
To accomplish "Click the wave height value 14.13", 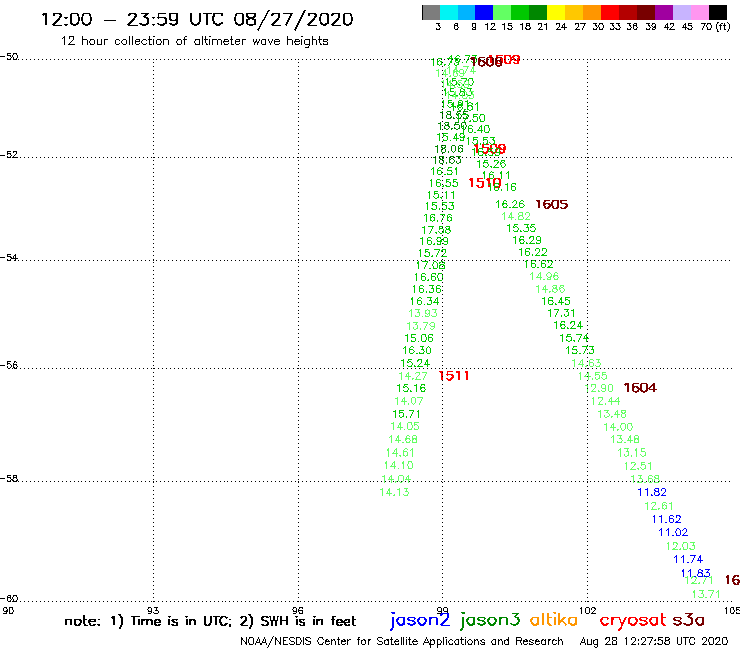I will (x=395, y=492).
